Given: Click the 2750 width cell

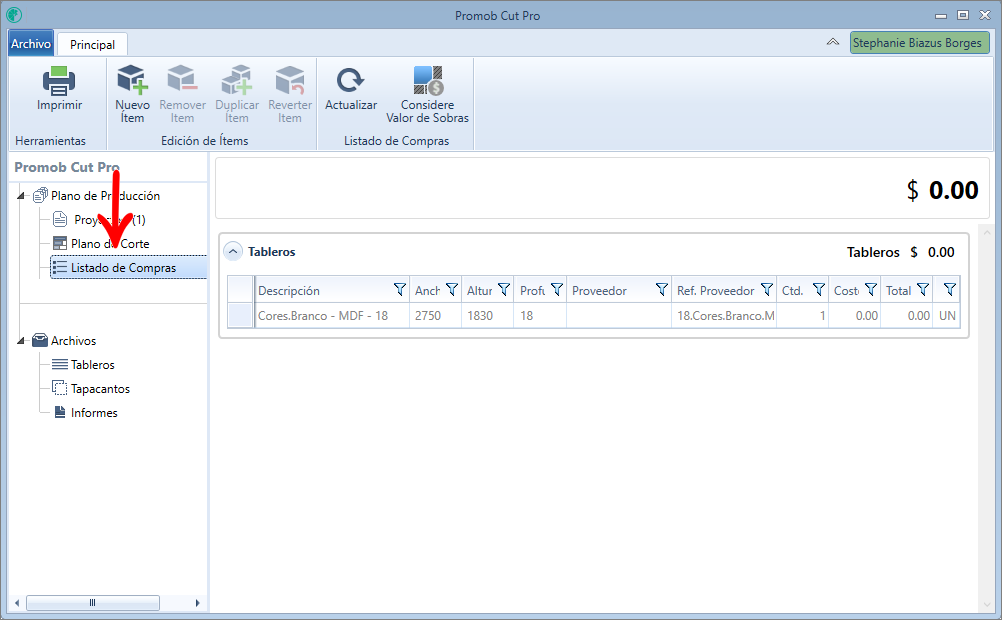Looking at the screenshot, I should pyautogui.click(x=436, y=315).
